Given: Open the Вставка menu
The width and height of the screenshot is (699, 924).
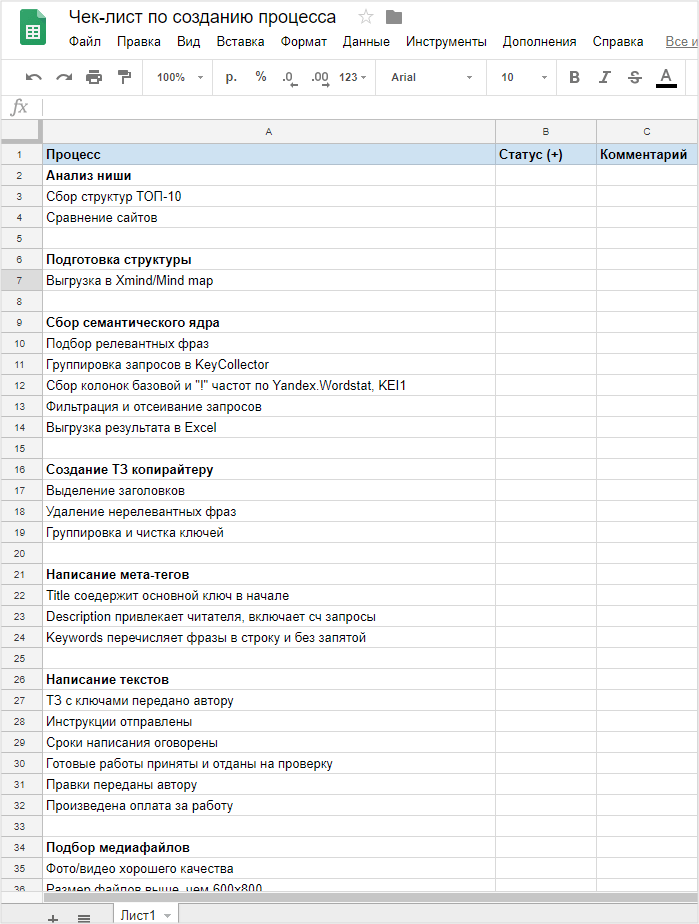Looking at the screenshot, I should coord(240,42).
